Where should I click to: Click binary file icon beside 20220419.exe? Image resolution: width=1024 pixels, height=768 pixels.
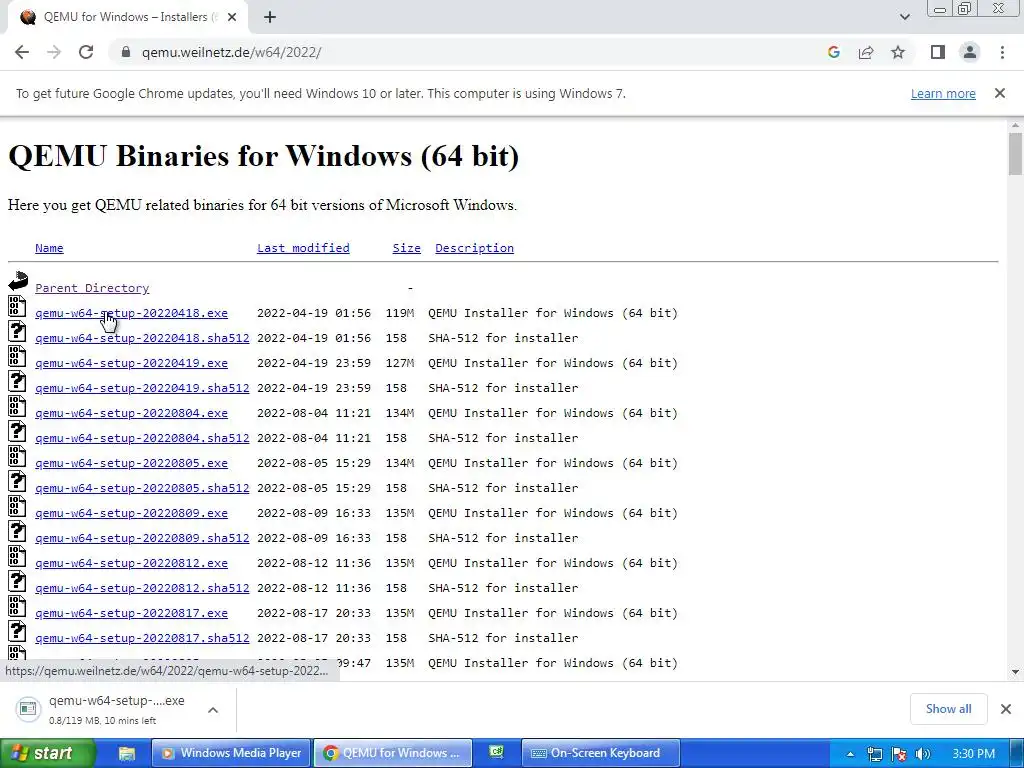coord(17,356)
